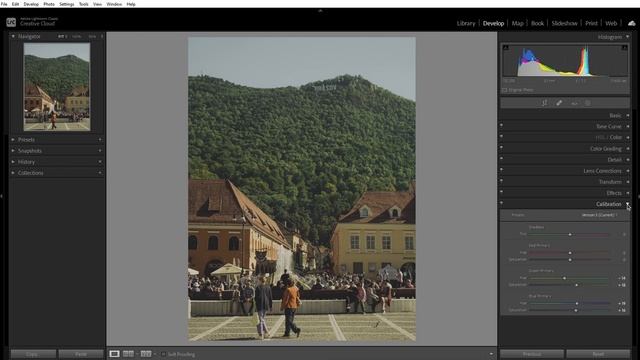Click the Previous button
The image size is (640, 360).
pos(532,354)
